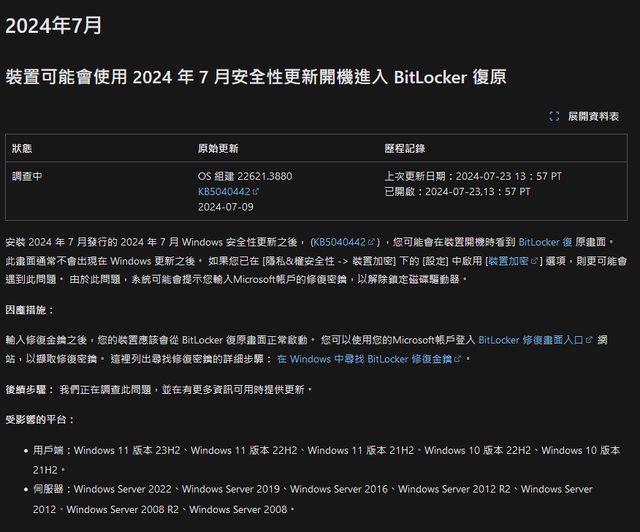Click external-link icon after KB5040442 in the paragraph
The width and height of the screenshot is (640, 532).
coord(372,242)
